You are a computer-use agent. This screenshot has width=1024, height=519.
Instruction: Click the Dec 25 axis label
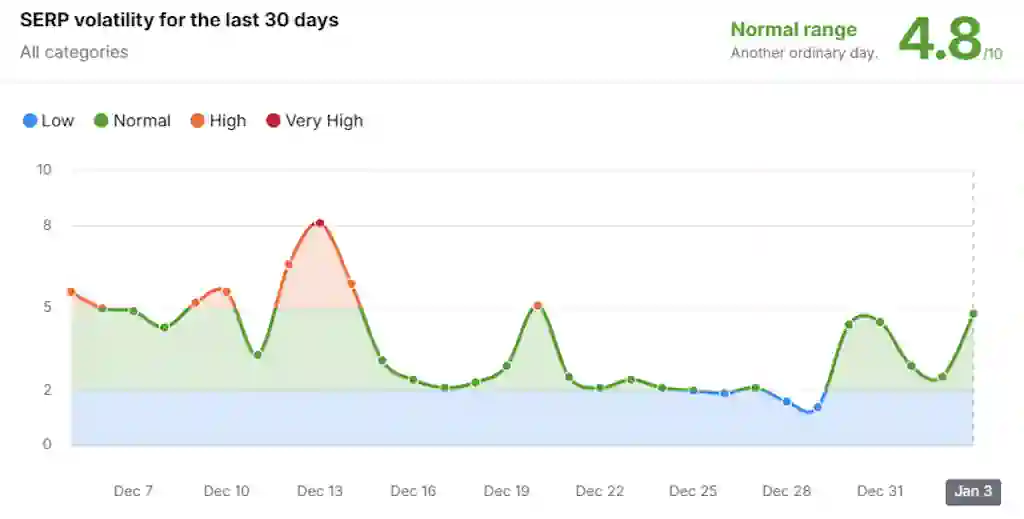pos(693,491)
